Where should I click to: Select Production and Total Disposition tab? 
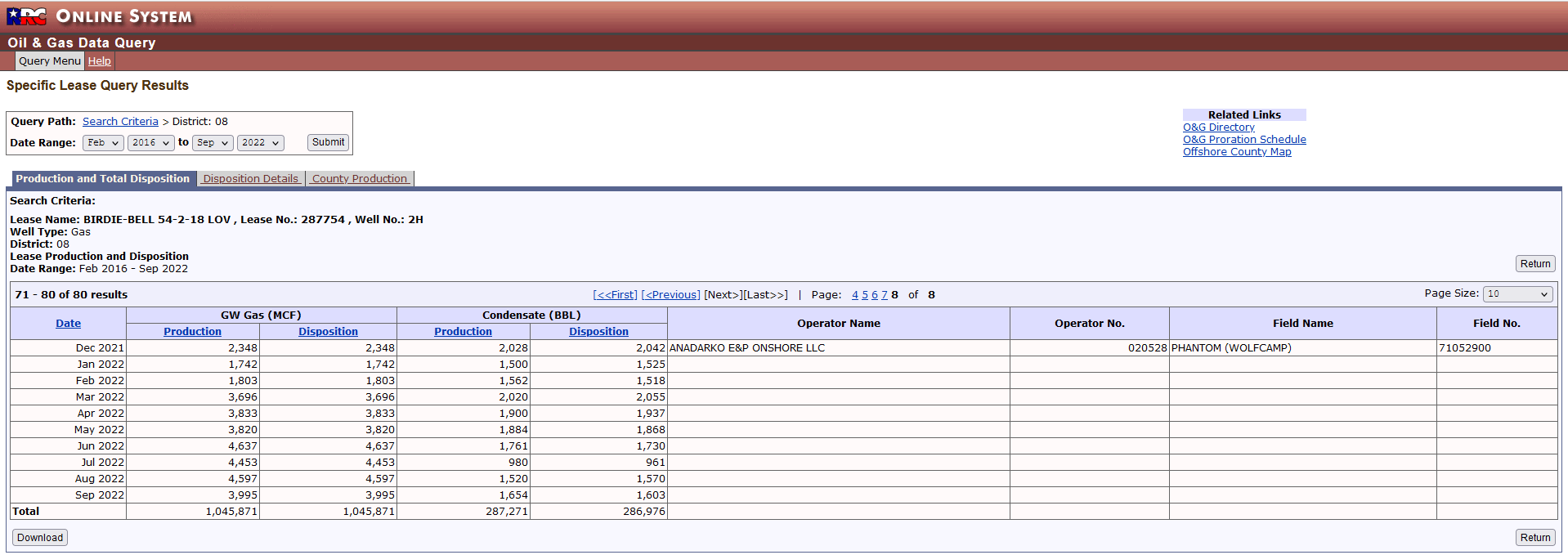pyautogui.click(x=103, y=179)
